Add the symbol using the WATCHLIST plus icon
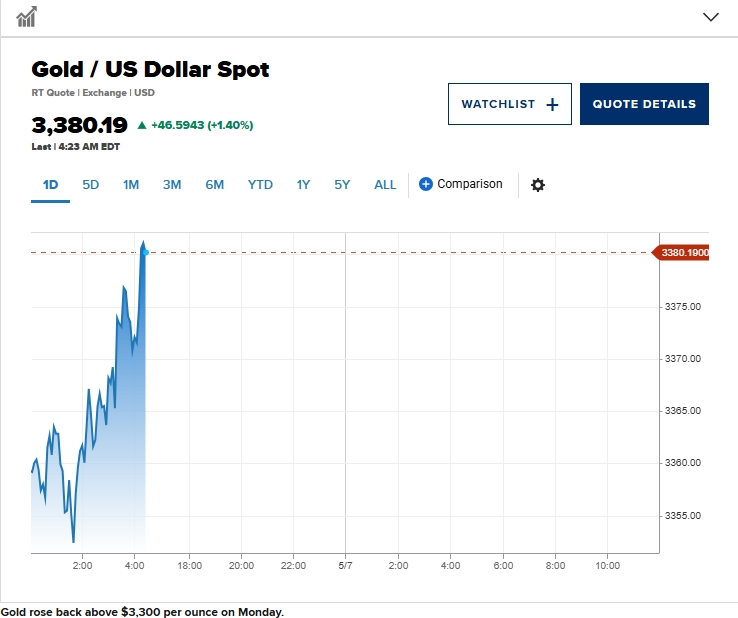This screenshot has height=618, width=738. (x=552, y=104)
